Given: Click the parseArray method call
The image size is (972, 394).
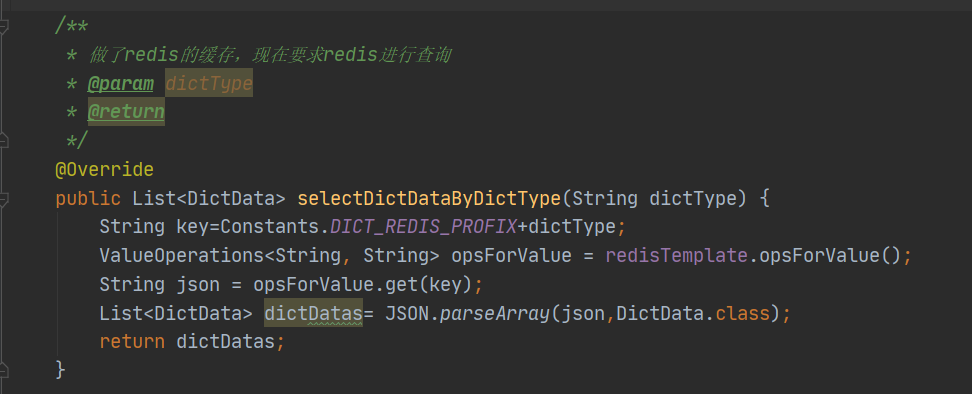Looking at the screenshot, I should point(495,313).
